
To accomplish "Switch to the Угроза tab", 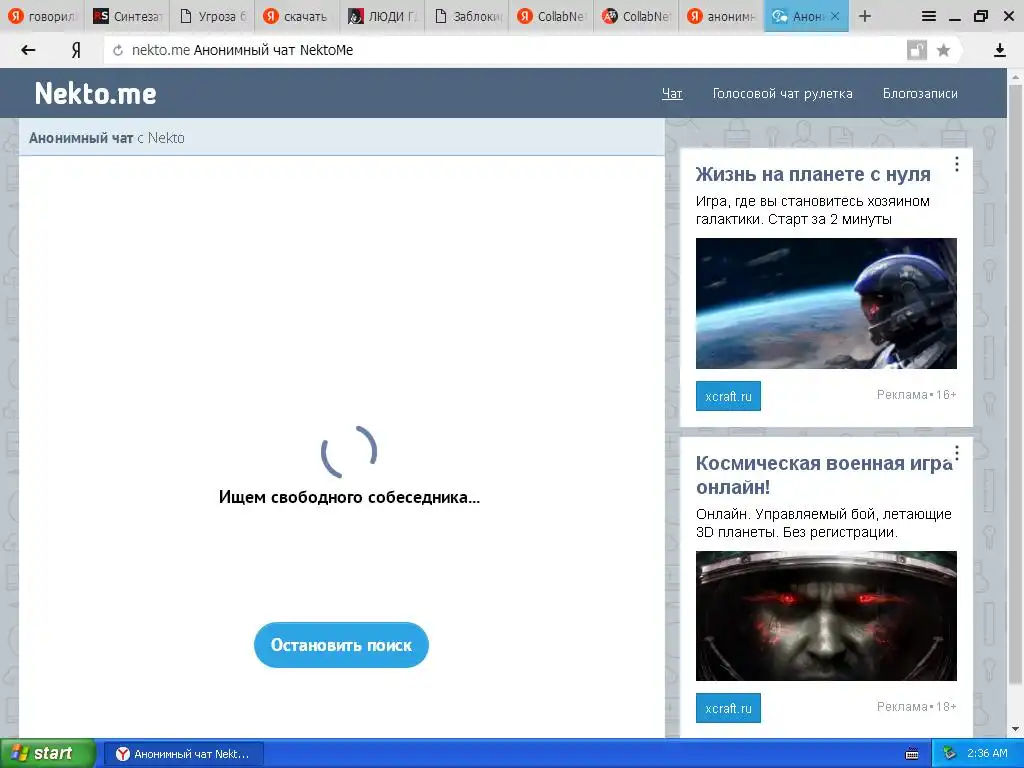I will tap(213, 16).
